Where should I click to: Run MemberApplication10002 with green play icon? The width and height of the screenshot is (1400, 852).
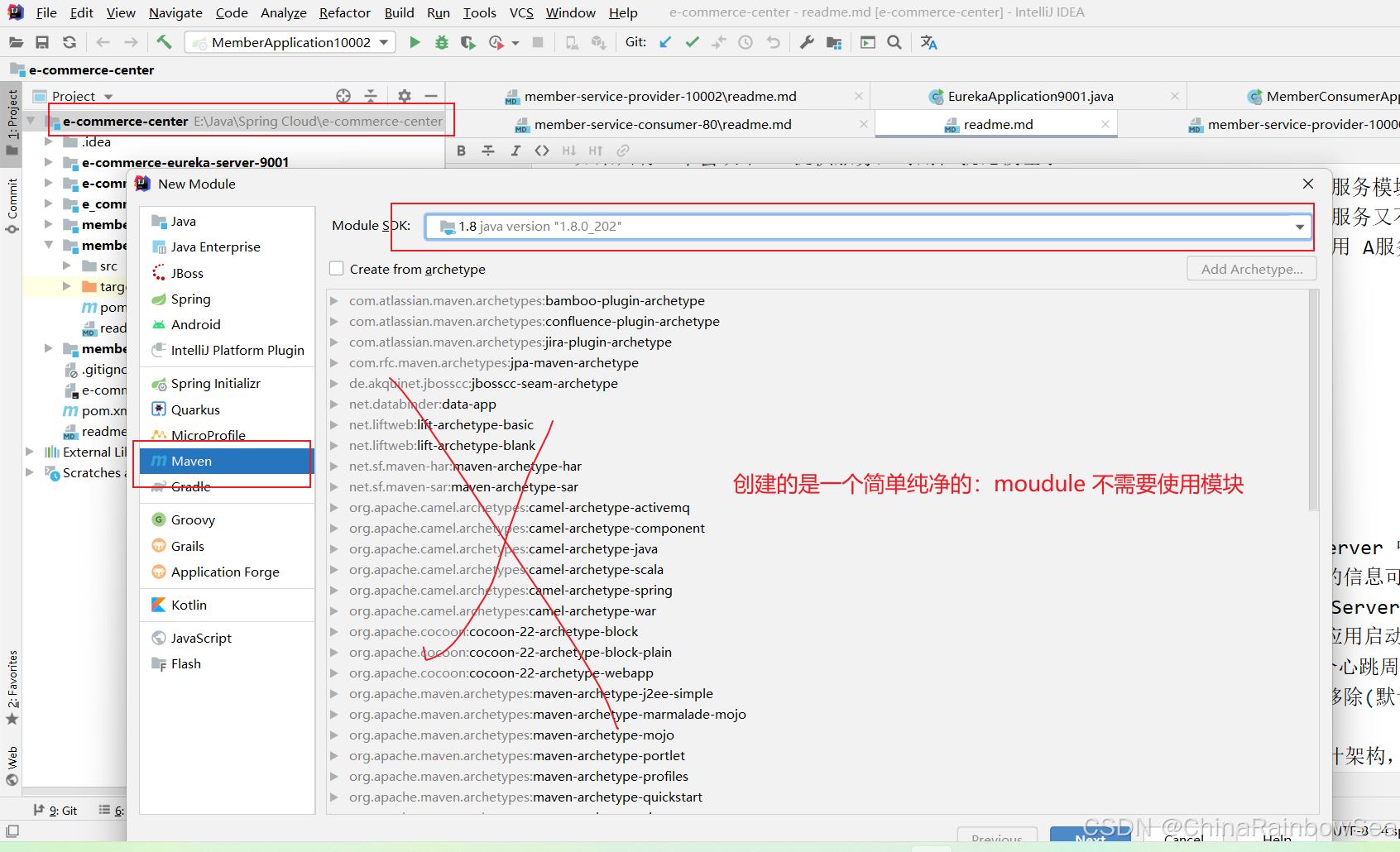415,42
